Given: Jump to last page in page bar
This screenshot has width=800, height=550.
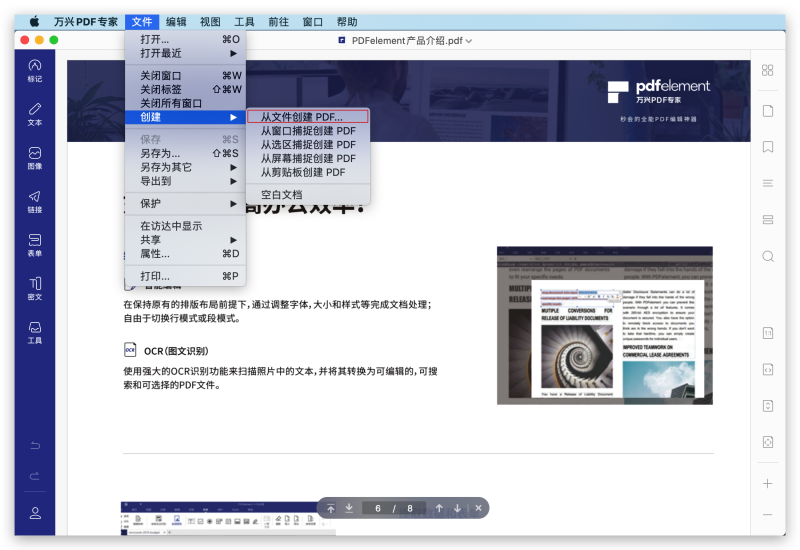Looking at the screenshot, I should pos(349,508).
